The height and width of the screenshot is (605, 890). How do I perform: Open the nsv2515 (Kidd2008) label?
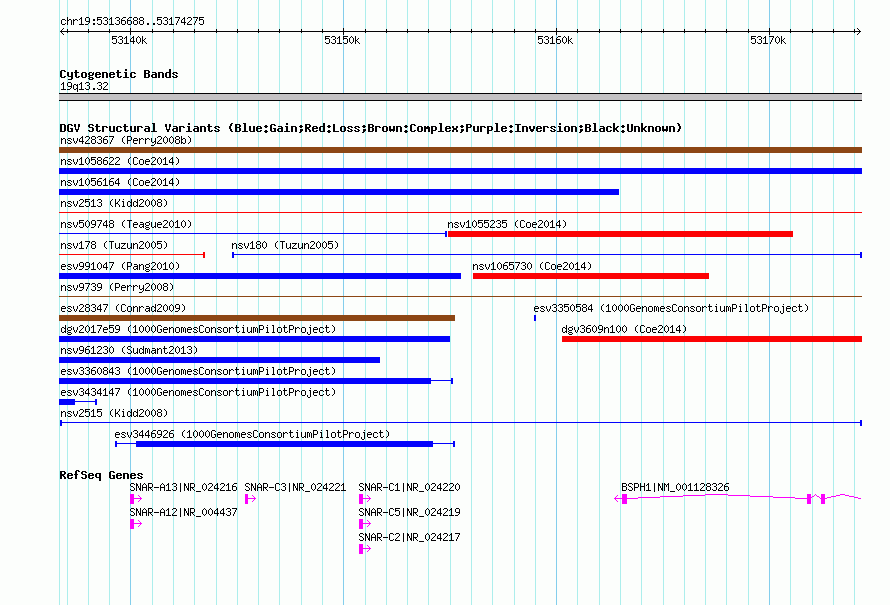click(x=114, y=413)
